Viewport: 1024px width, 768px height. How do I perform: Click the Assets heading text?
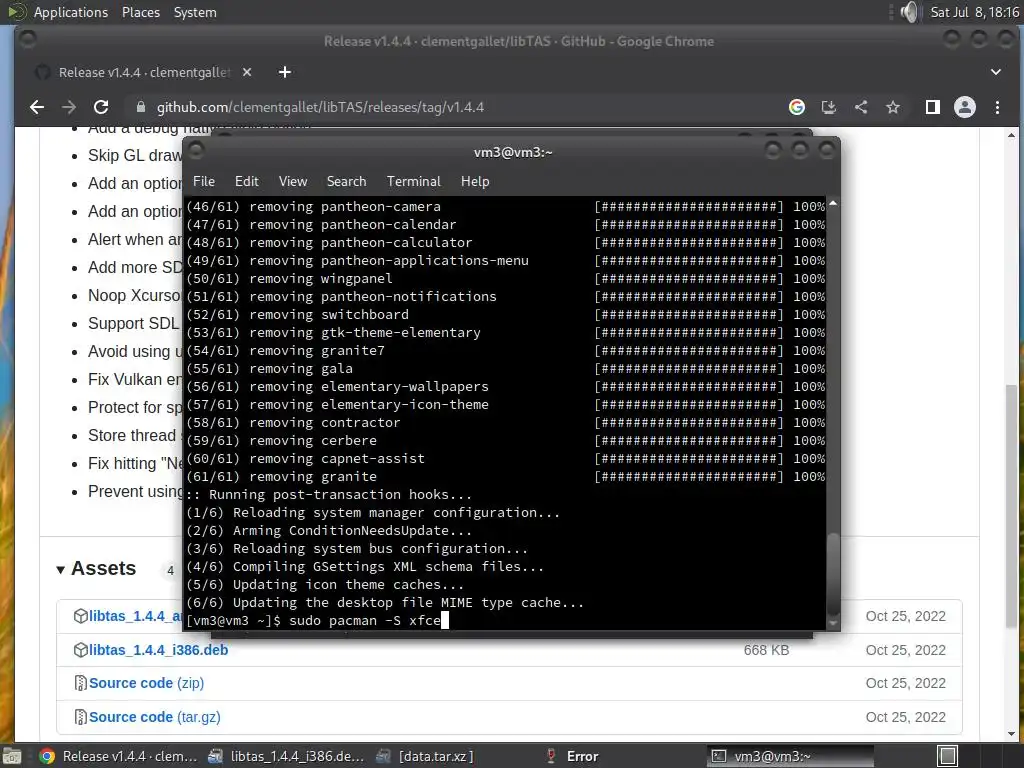tap(103, 568)
